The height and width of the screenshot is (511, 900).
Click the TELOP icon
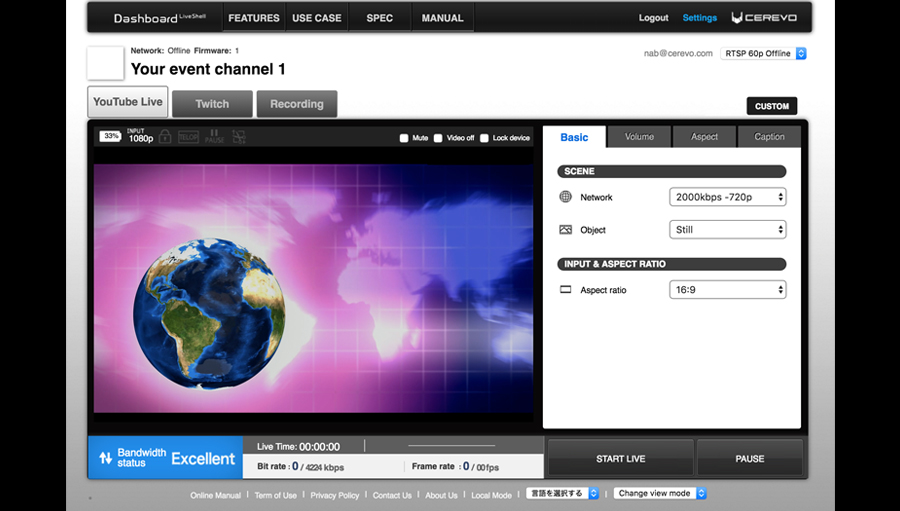point(189,137)
